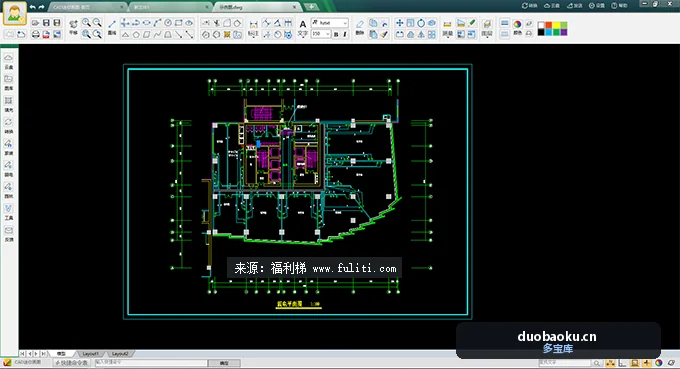Switch to the Layout1 tab

click(x=90, y=354)
